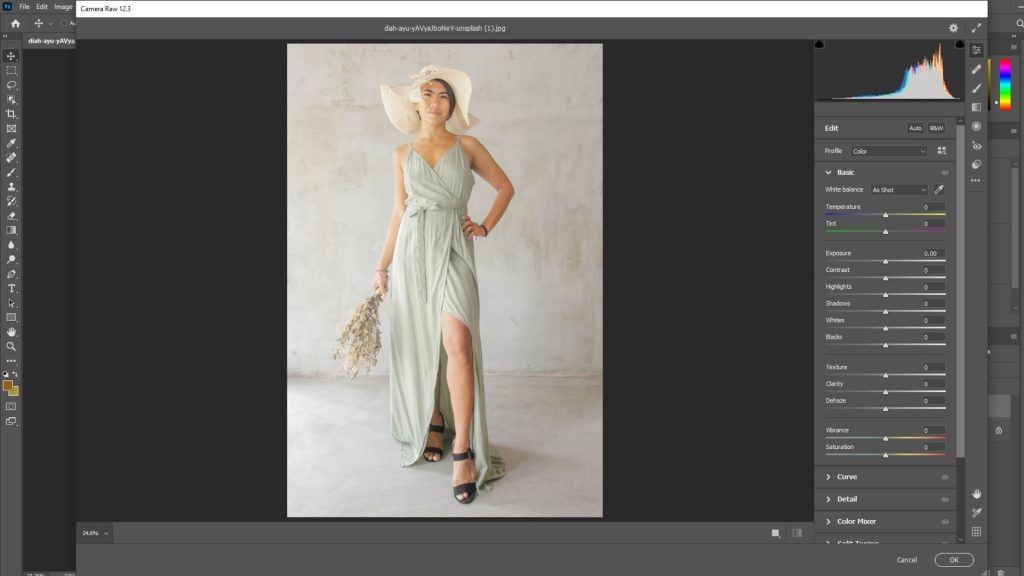Select the Pen tool
This screenshot has height=576, width=1024.
tap(11, 274)
